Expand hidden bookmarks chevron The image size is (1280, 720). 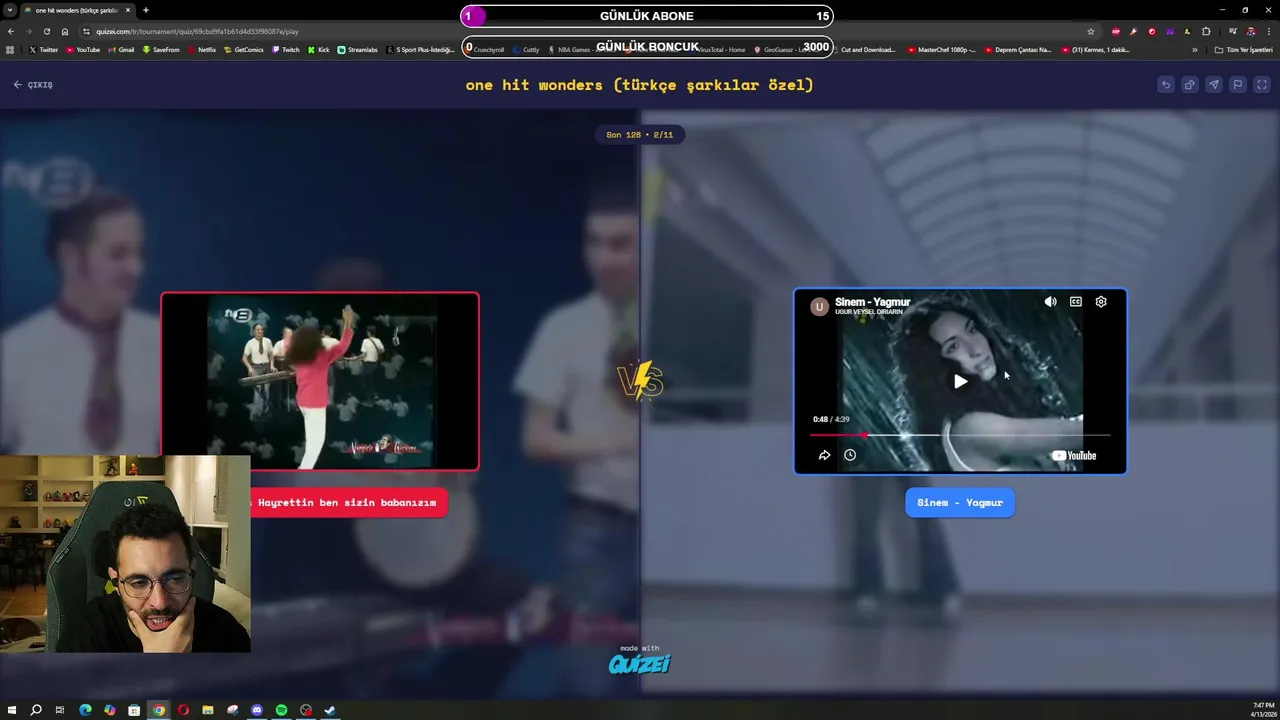click(1195, 50)
